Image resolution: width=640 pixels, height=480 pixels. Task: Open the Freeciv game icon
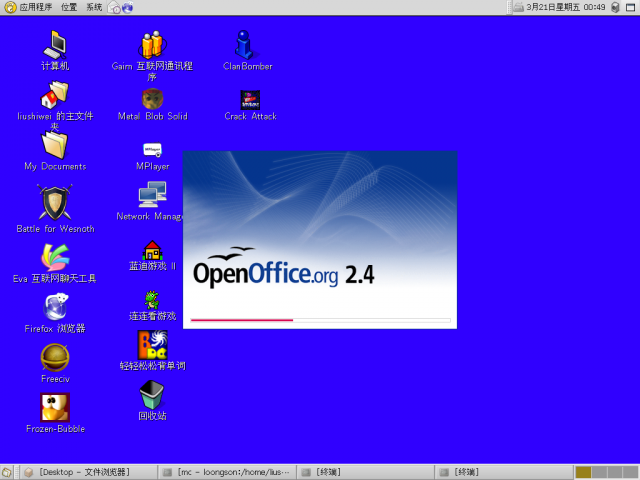[55, 357]
